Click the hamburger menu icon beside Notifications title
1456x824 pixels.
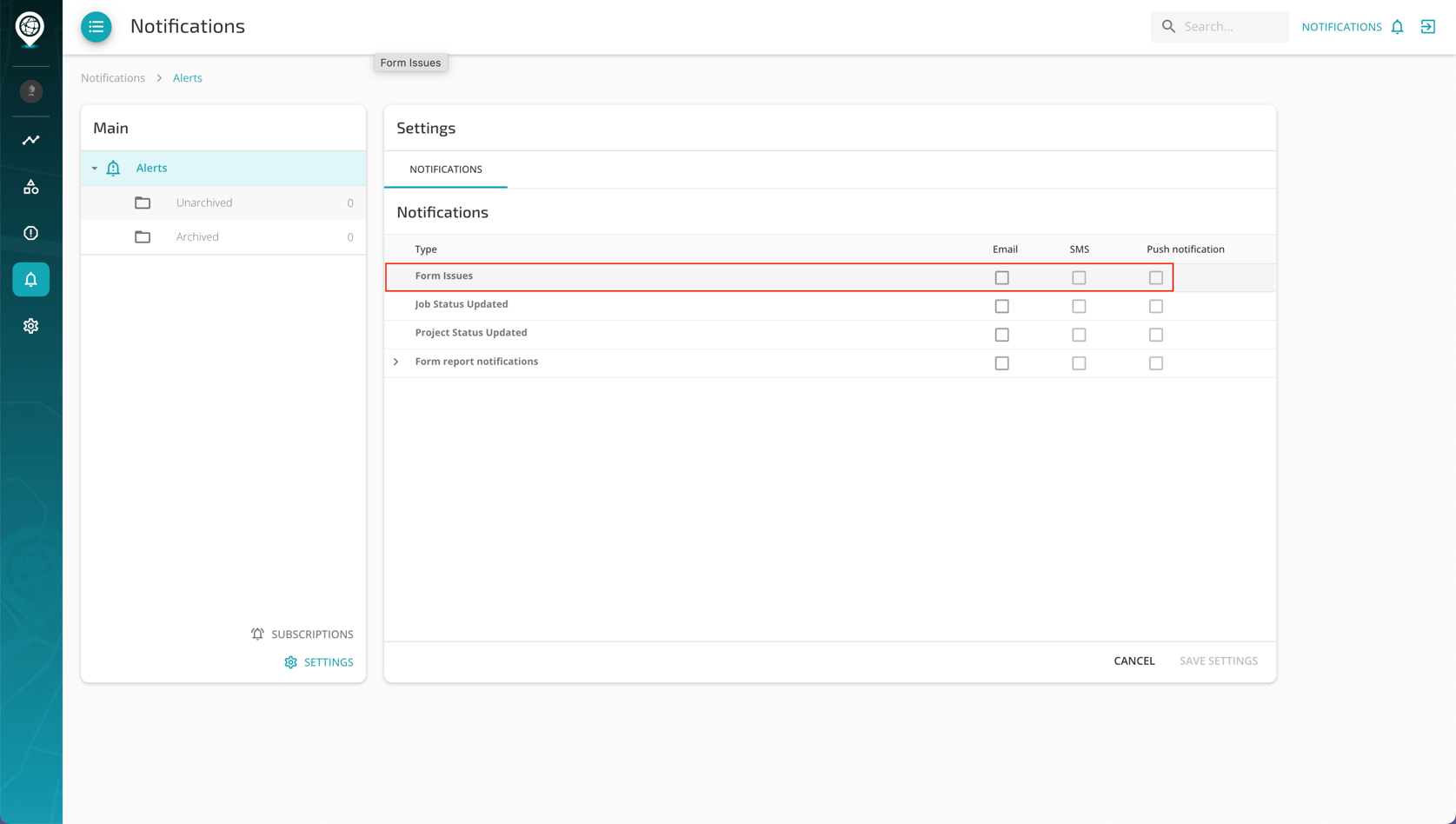coord(96,27)
